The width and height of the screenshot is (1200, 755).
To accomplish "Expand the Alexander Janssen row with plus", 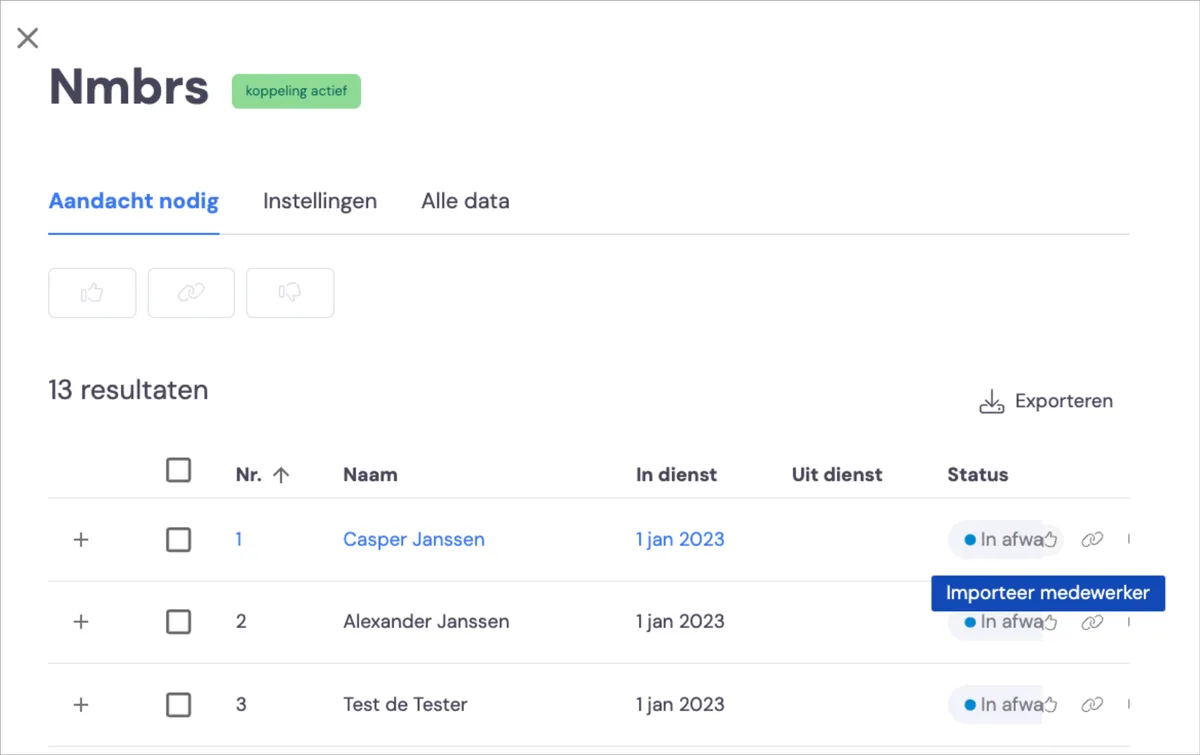I will [x=82, y=622].
